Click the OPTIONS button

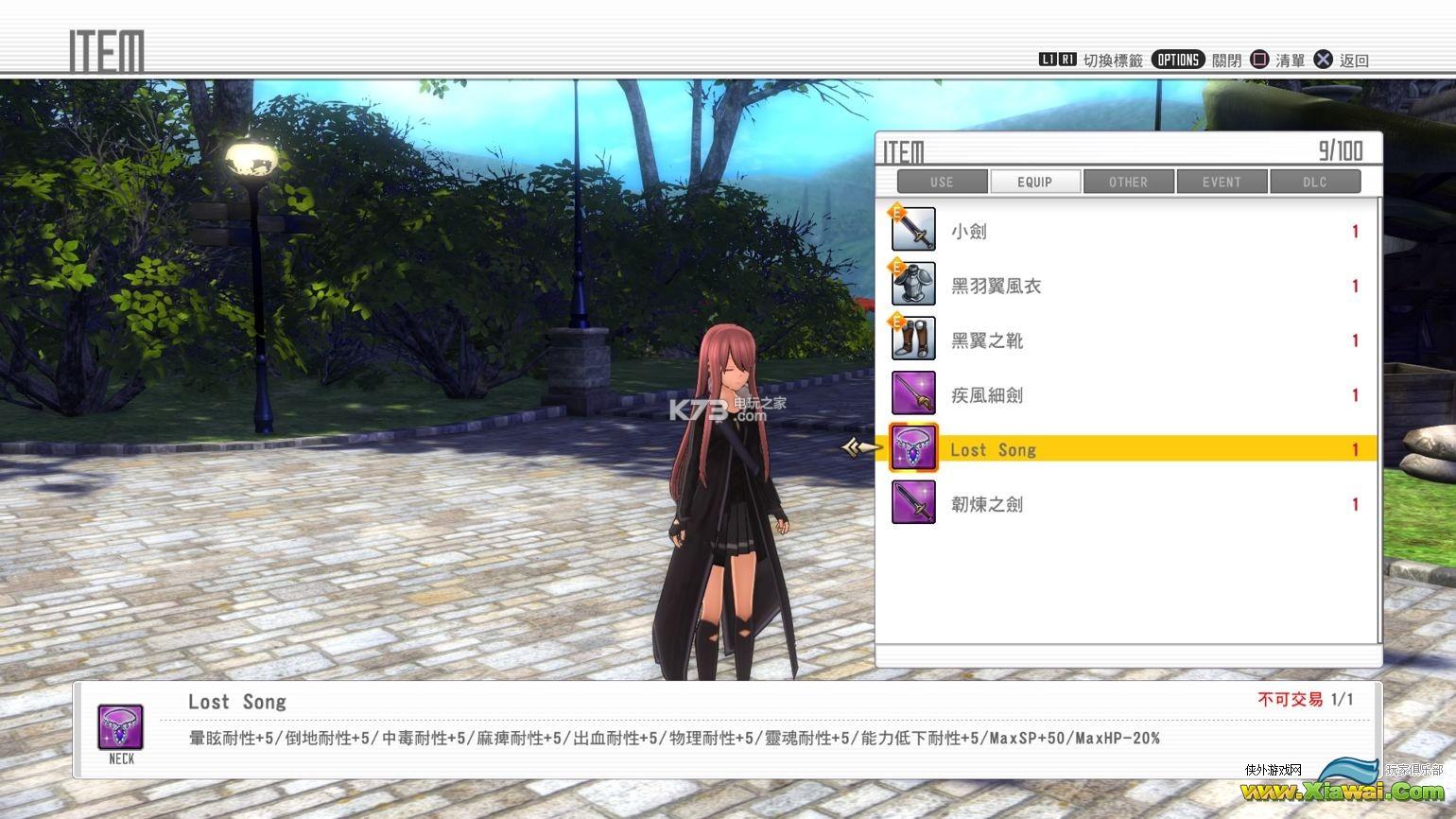click(x=1178, y=60)
